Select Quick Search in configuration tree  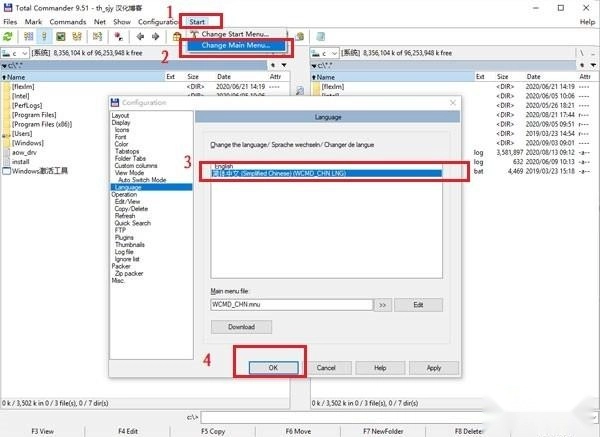pyautogui.click(x=133, y=223)
